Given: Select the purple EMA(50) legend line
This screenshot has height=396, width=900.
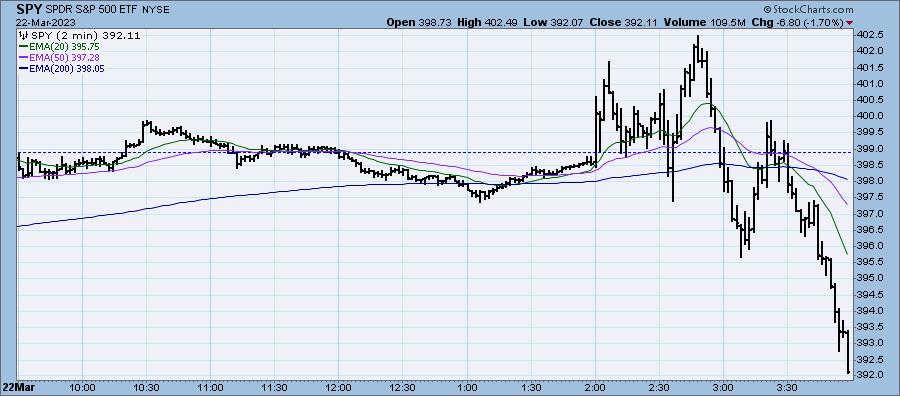Looking at the screenshot, I should (x=24, y=57).
